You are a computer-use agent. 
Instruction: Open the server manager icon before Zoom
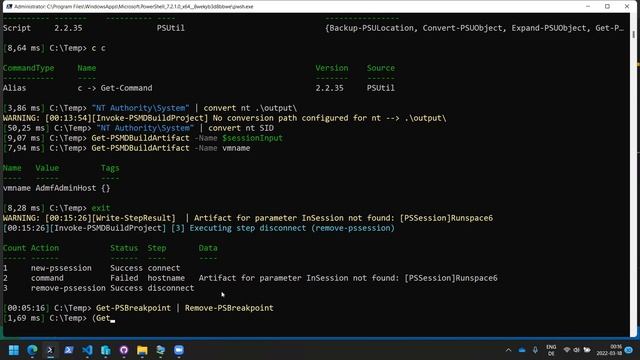pyautogui.click(x=160, y=350)
